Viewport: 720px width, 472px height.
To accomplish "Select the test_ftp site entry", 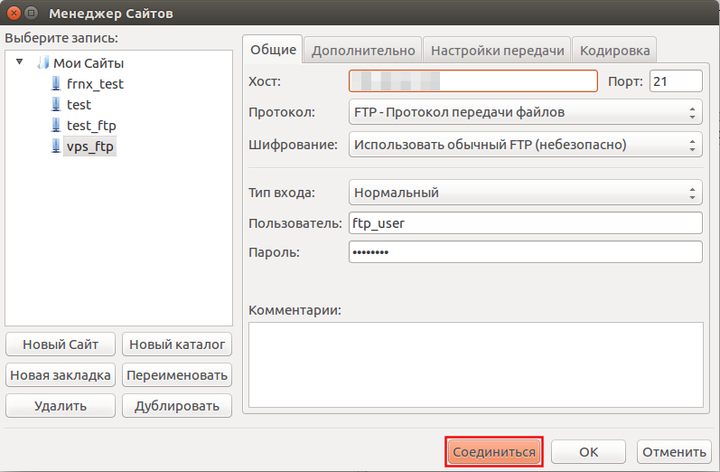I will [x=91, y=125].
